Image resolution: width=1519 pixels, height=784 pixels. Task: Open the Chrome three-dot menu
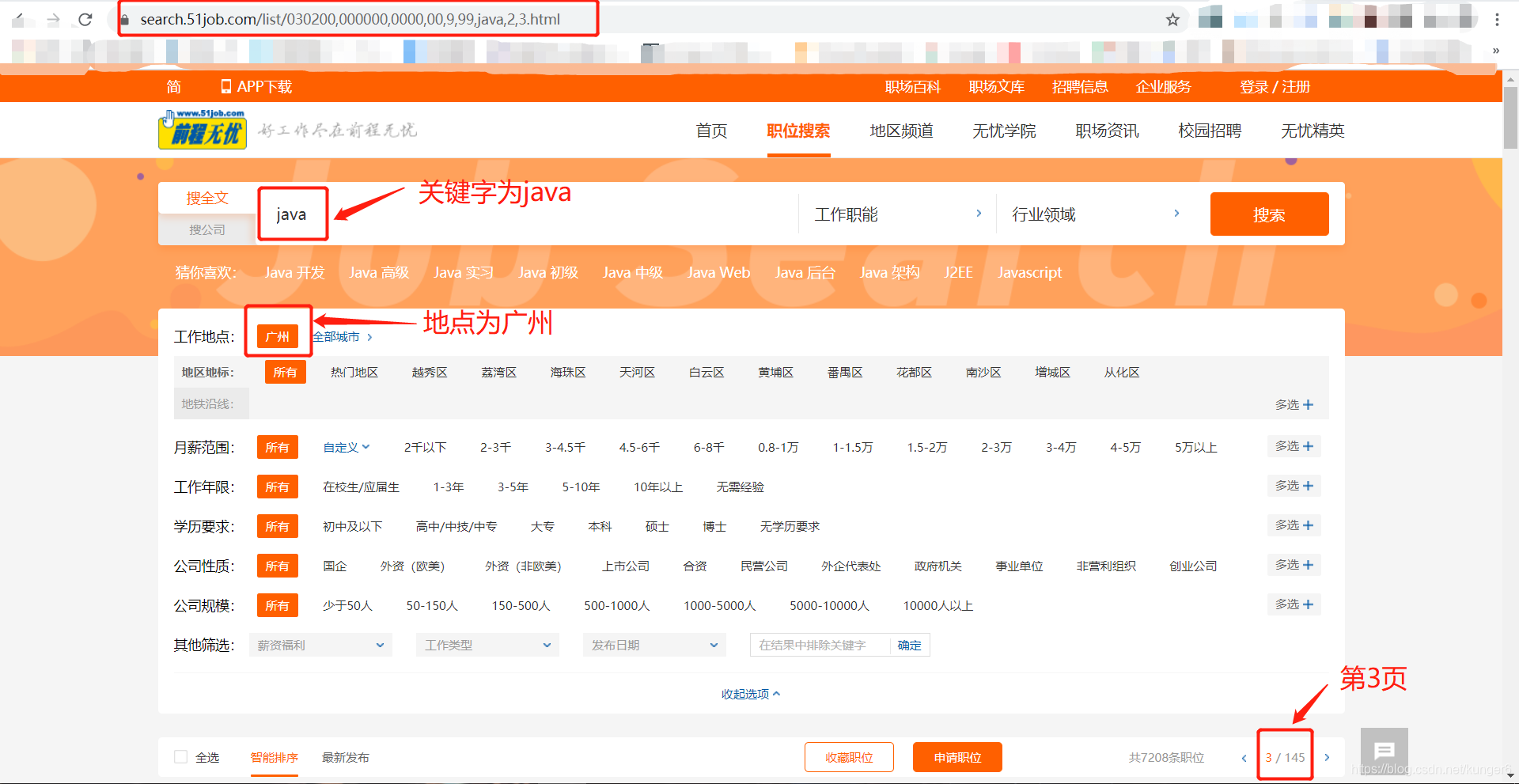coord(1497,19)
